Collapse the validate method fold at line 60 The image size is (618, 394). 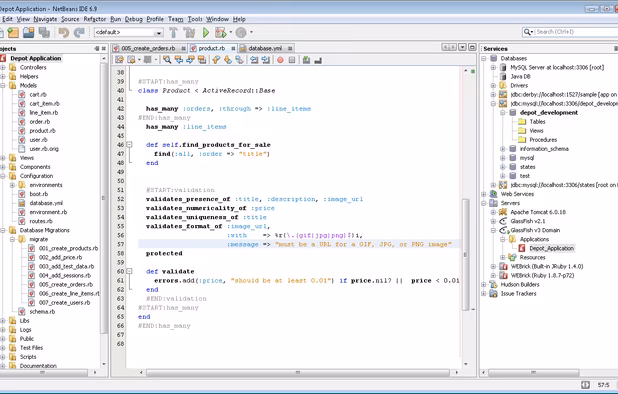coord(129,271)
